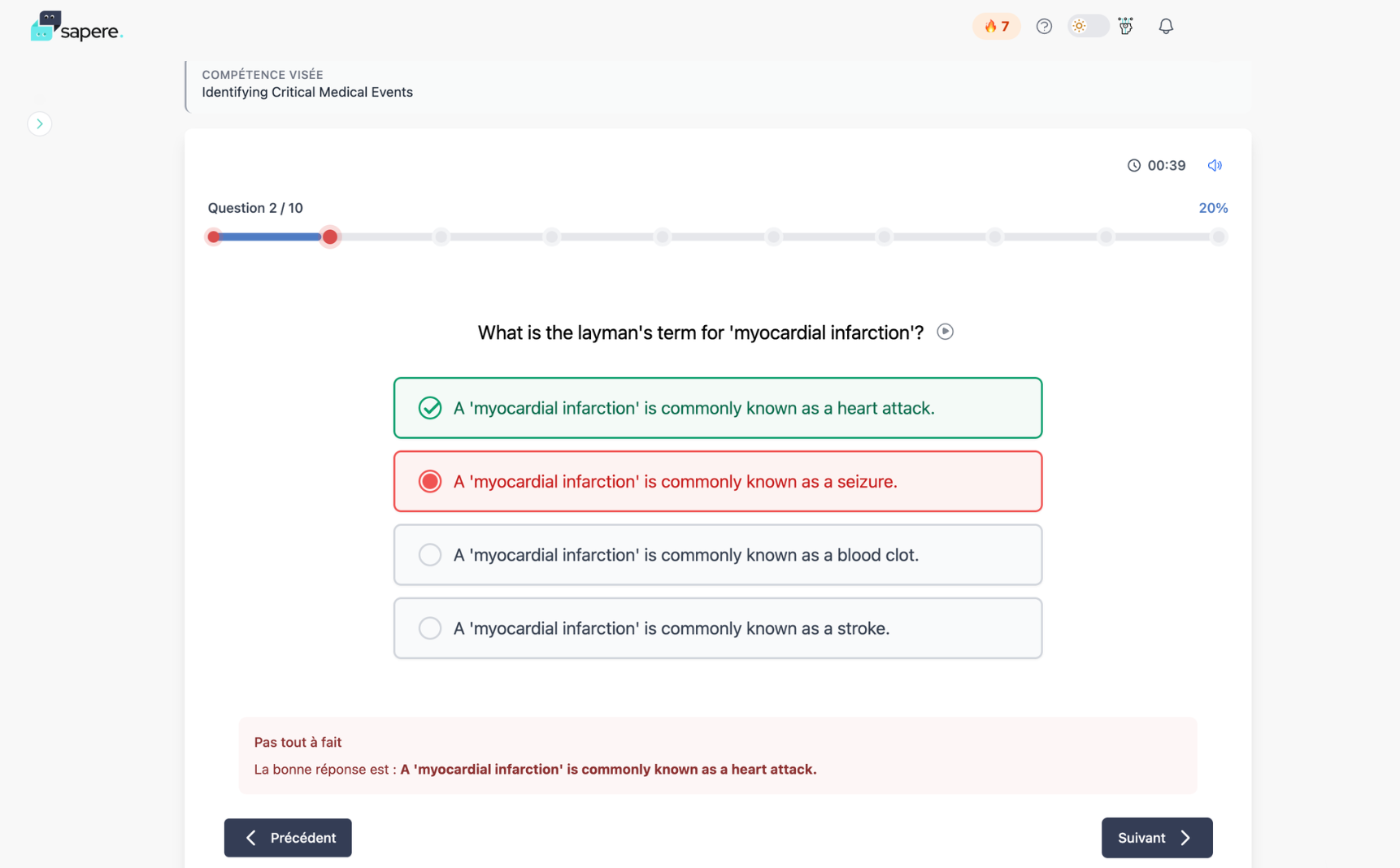
Task: Select the stroke answer
Action: click(718, 628)
